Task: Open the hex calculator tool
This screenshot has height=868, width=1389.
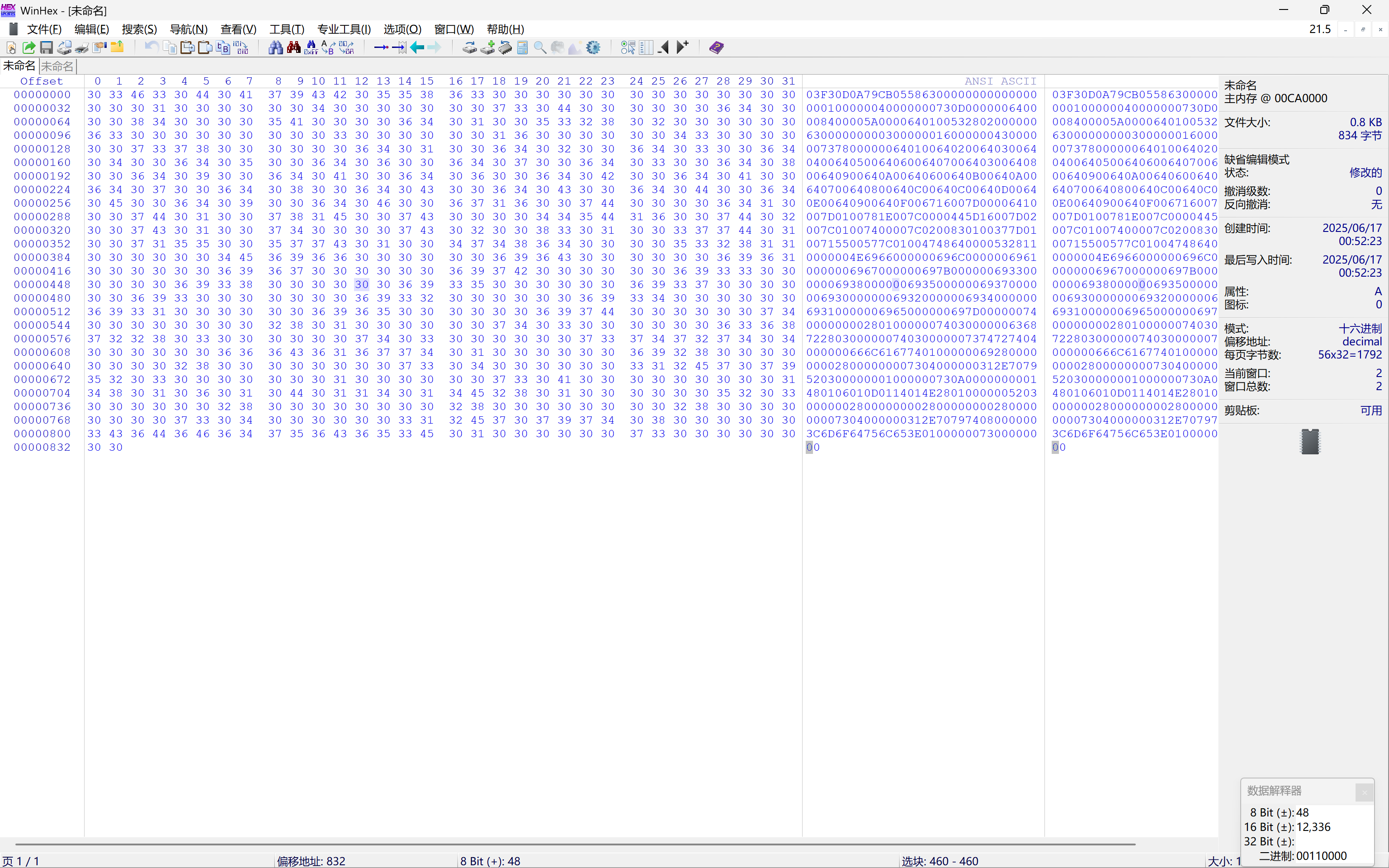Action: 522,47
